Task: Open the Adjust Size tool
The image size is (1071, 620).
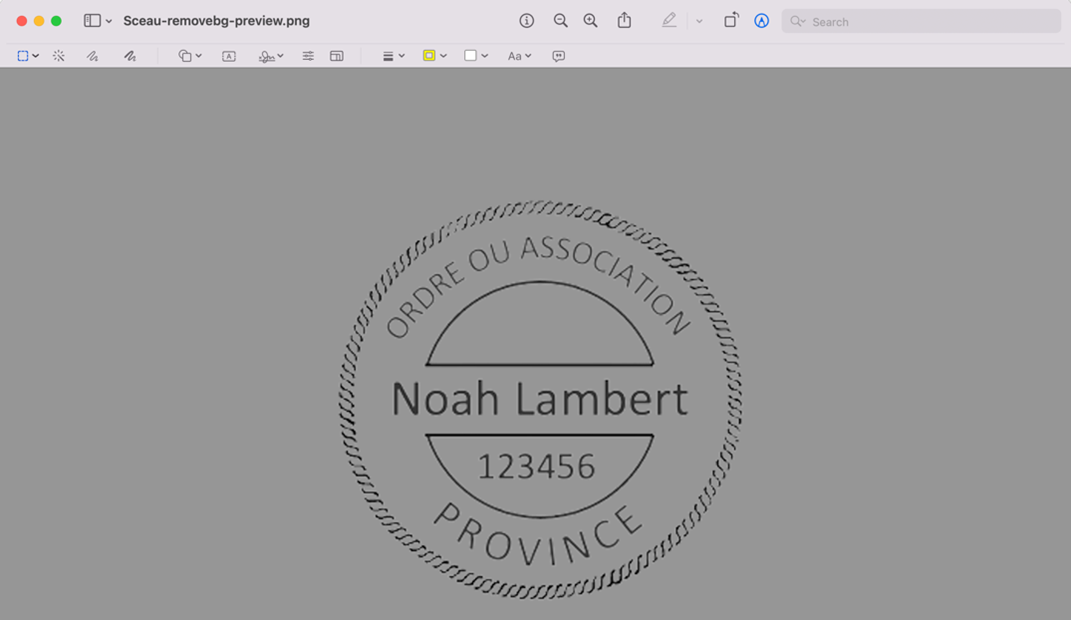Action: (337, 56)
